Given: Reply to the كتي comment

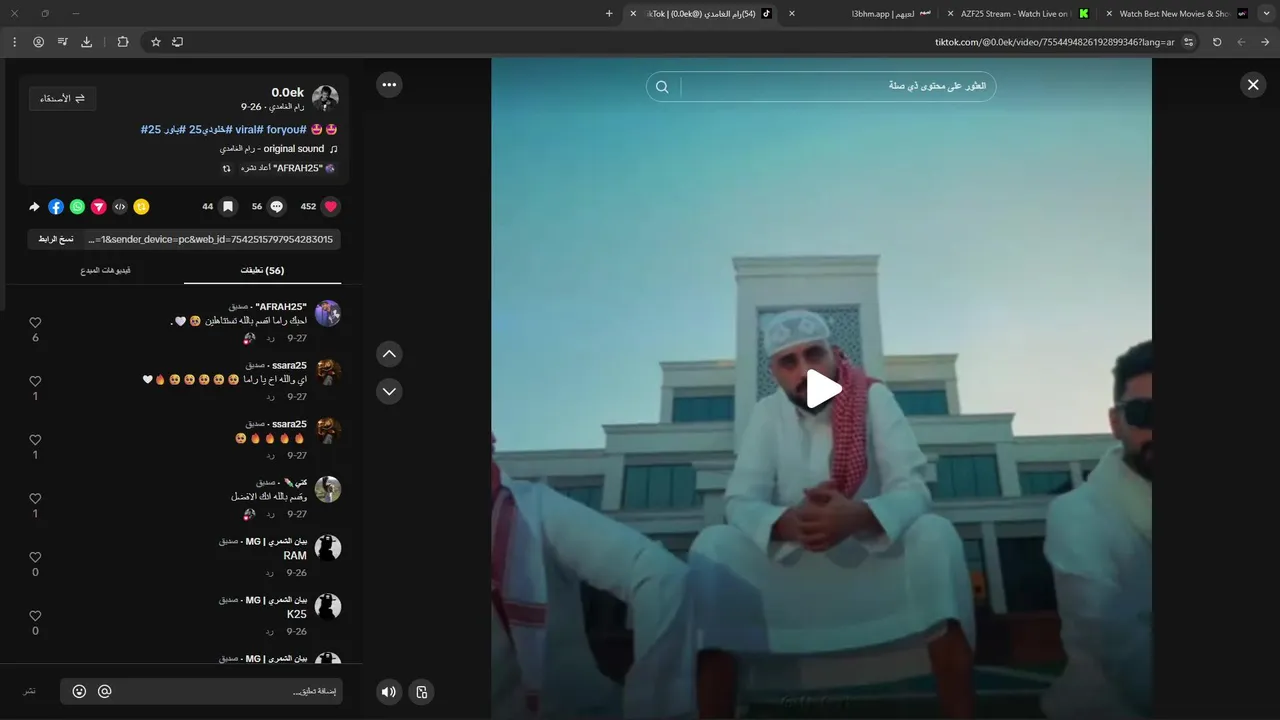Looking at the screenshot, I should tap(270, 514).
